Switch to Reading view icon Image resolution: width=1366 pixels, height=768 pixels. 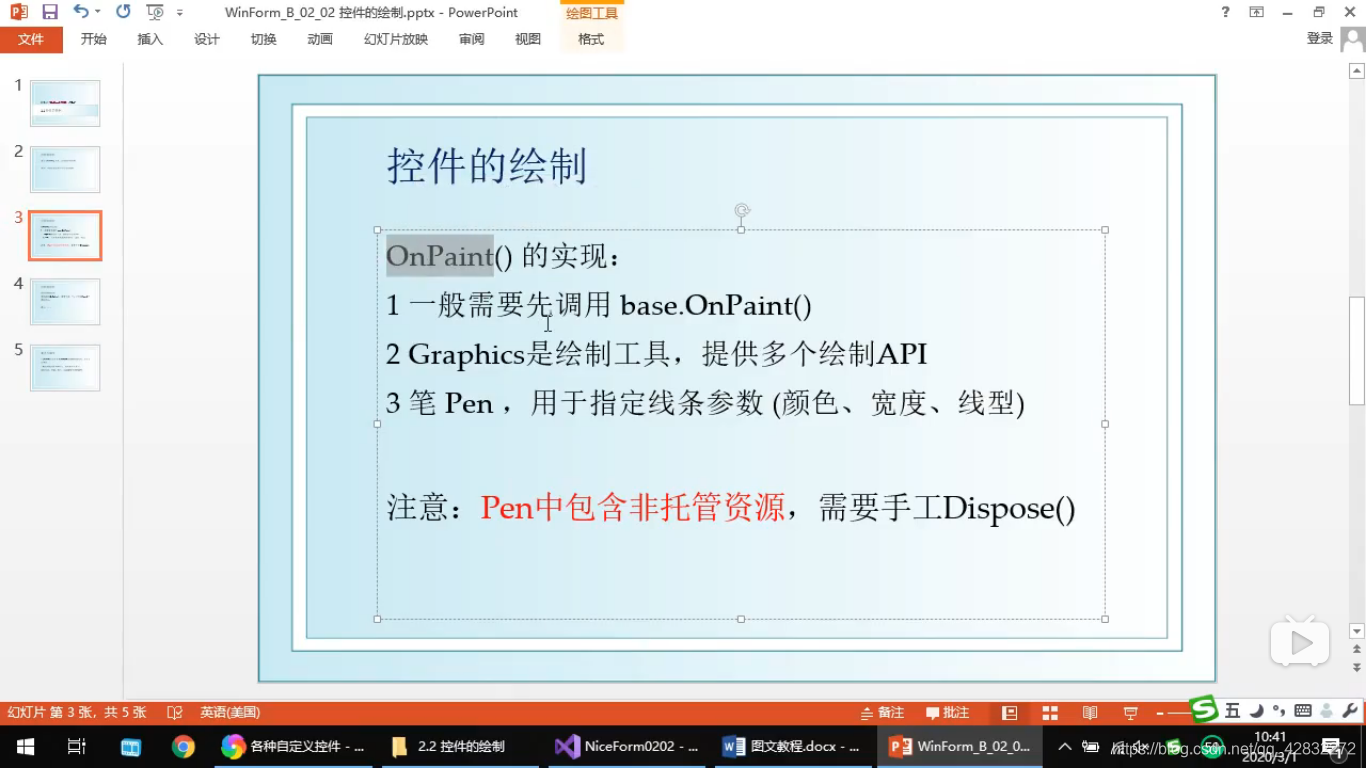coord(1090,713)
